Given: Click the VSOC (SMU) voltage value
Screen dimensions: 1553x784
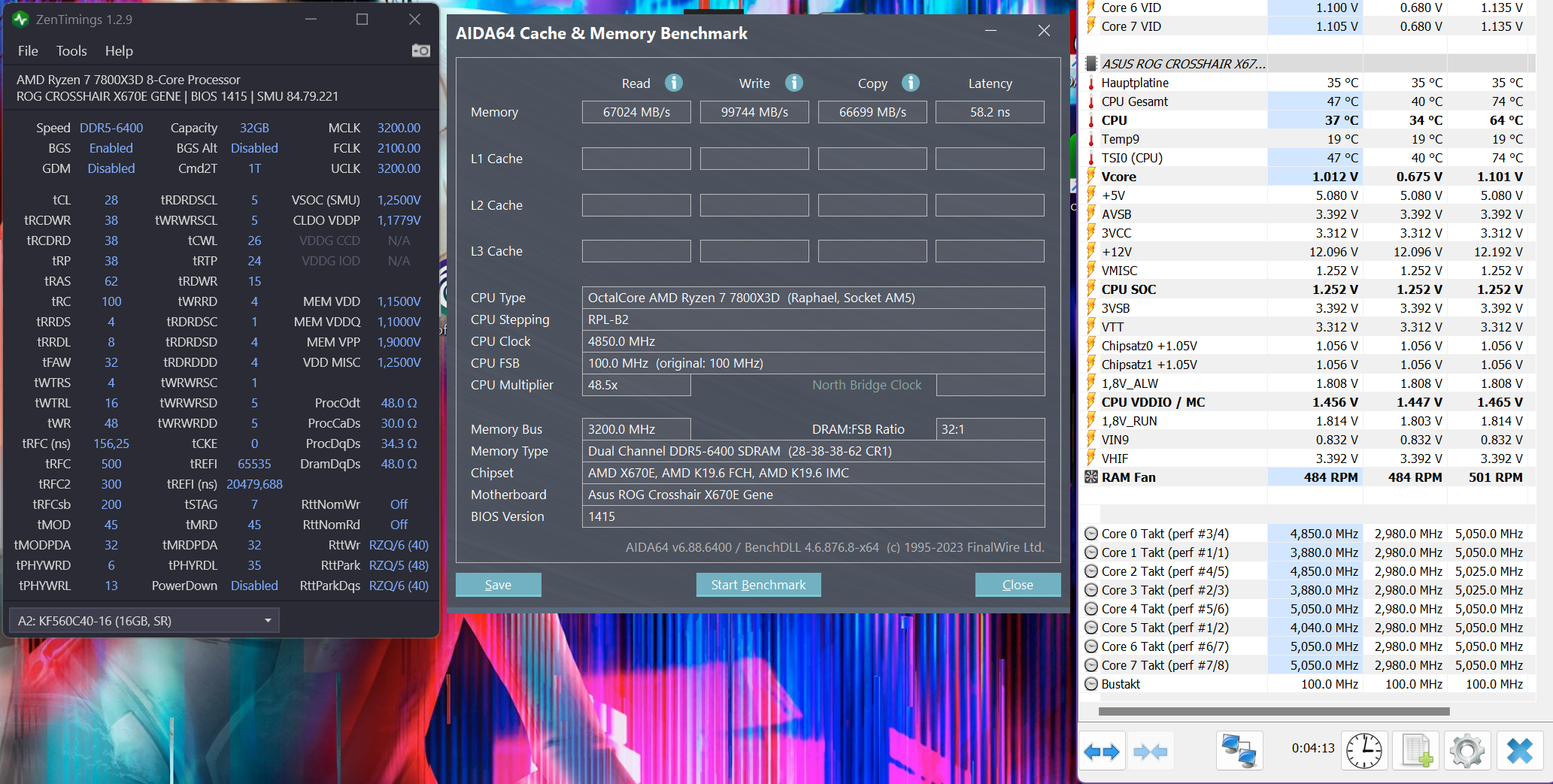Looking at the screenshot, I should pos(399,200).
